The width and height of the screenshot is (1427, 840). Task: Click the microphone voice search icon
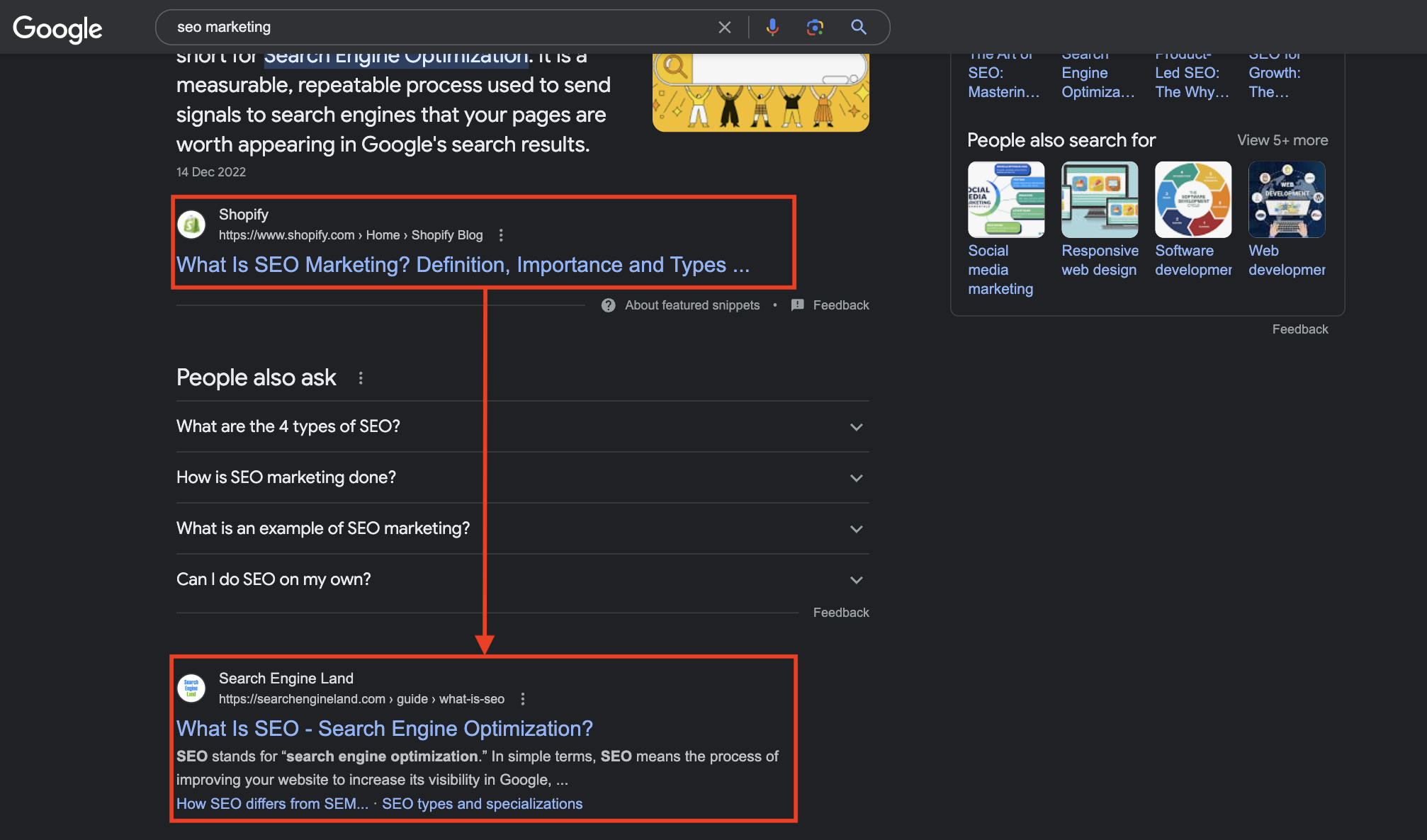[772, 27]
